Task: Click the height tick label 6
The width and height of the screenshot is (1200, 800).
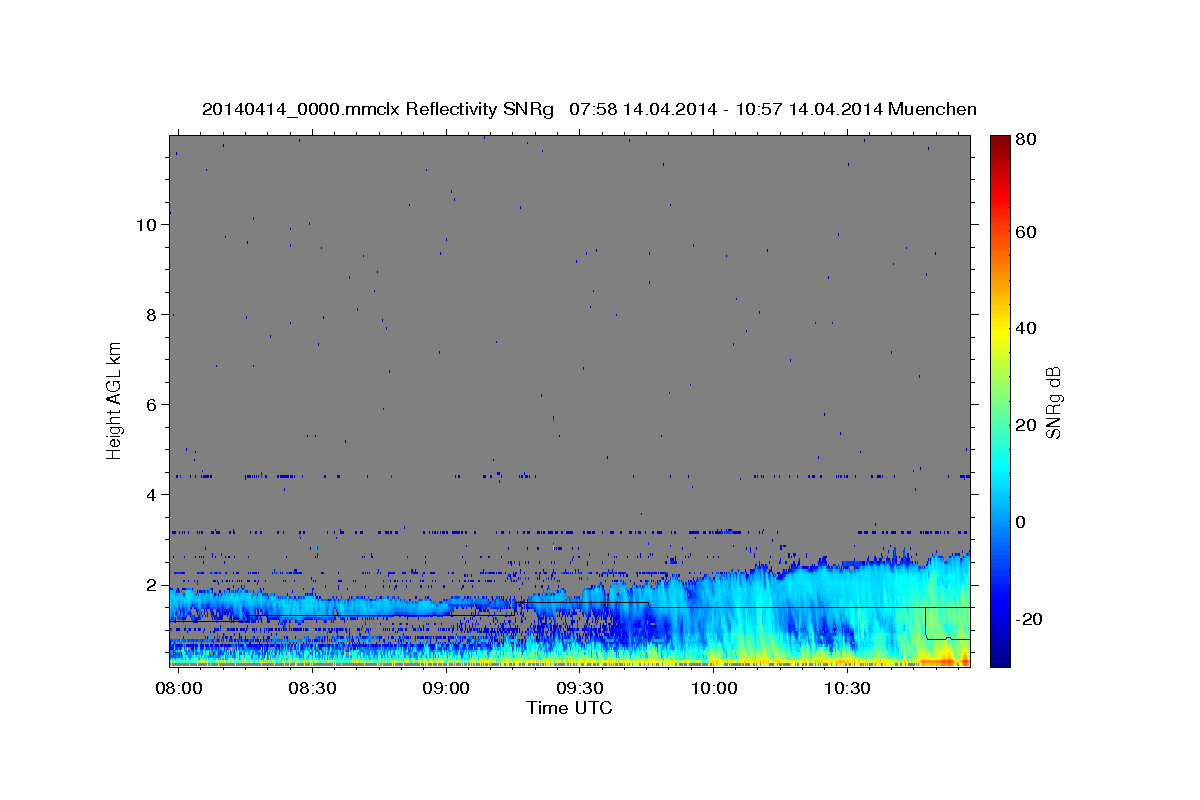Action: [x=152, y=405]
